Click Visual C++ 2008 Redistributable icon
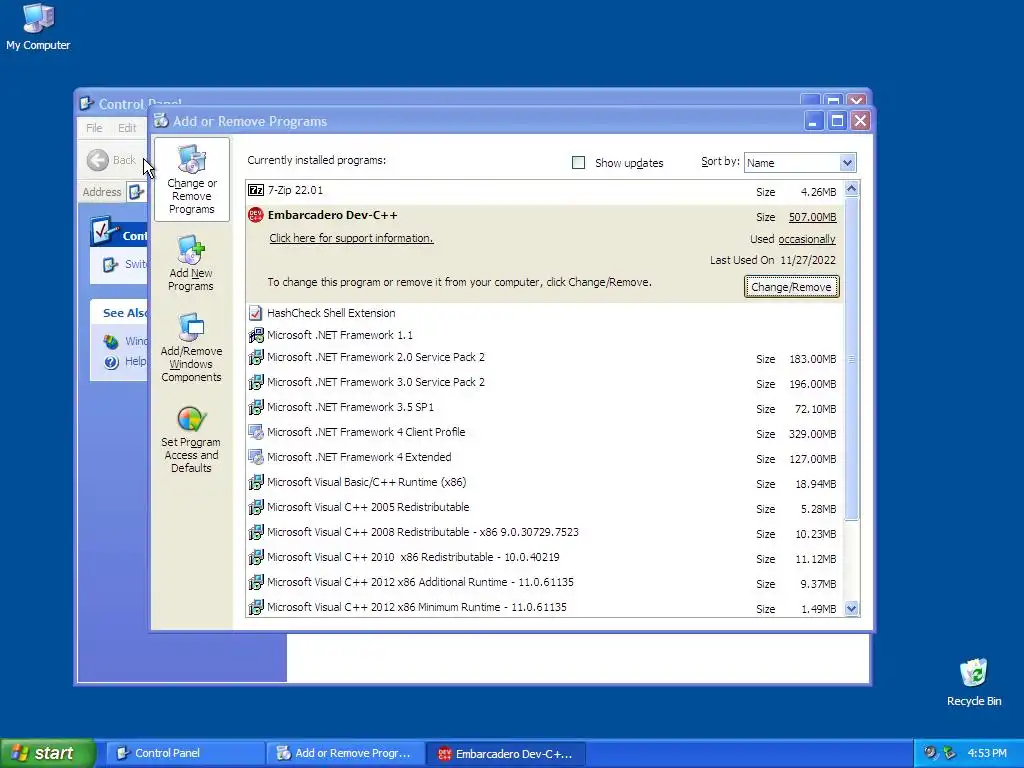The image size is (1024, 768). (x=256, y=532)
